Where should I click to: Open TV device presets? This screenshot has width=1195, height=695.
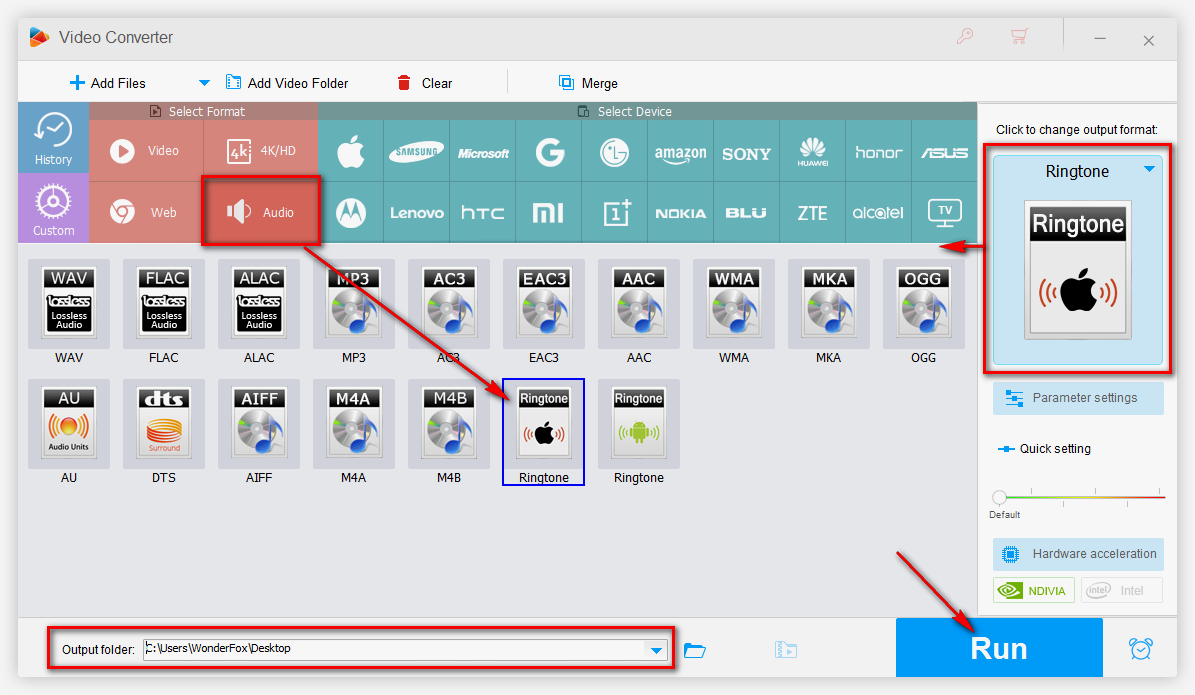click(x=944, y=213)
